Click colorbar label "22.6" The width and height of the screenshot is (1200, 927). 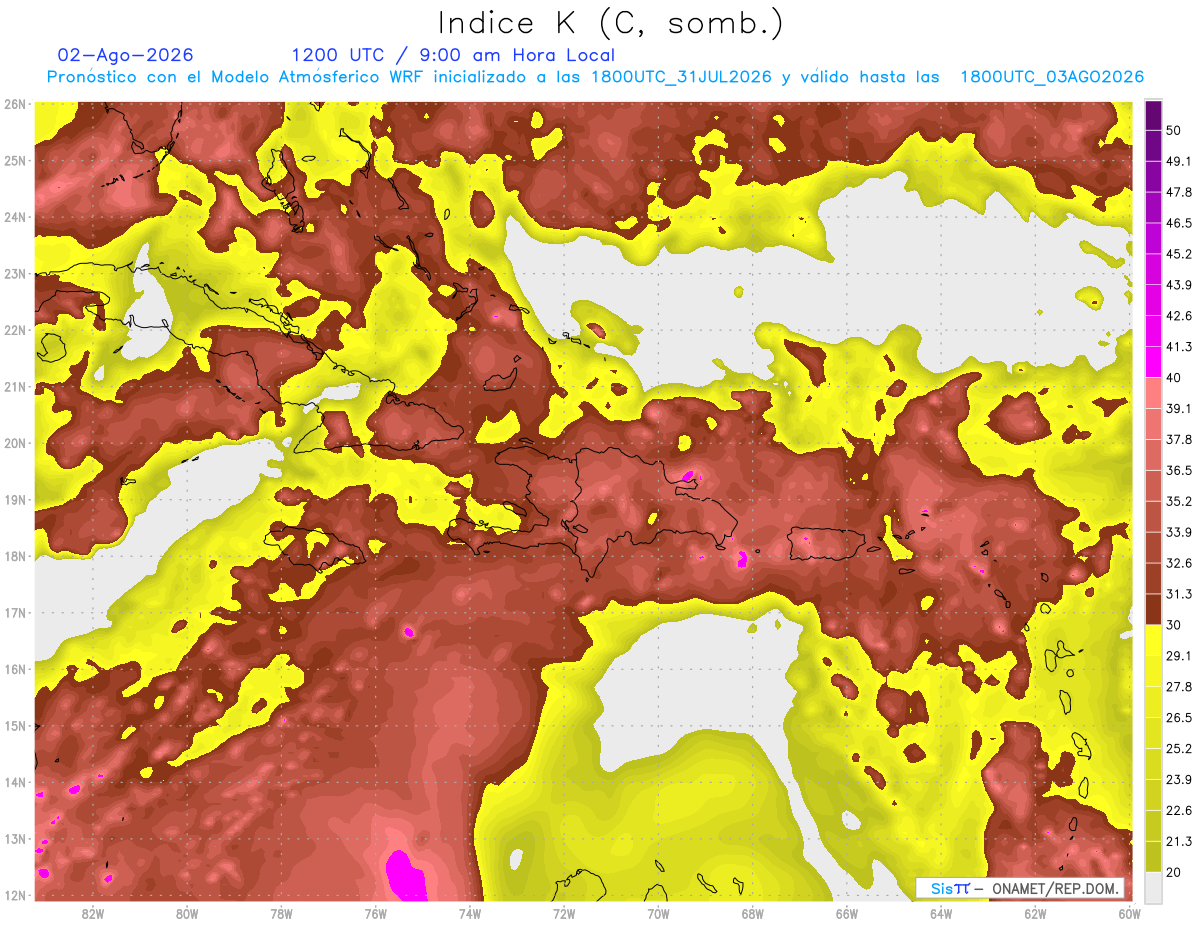click(x=1178, y=810)
